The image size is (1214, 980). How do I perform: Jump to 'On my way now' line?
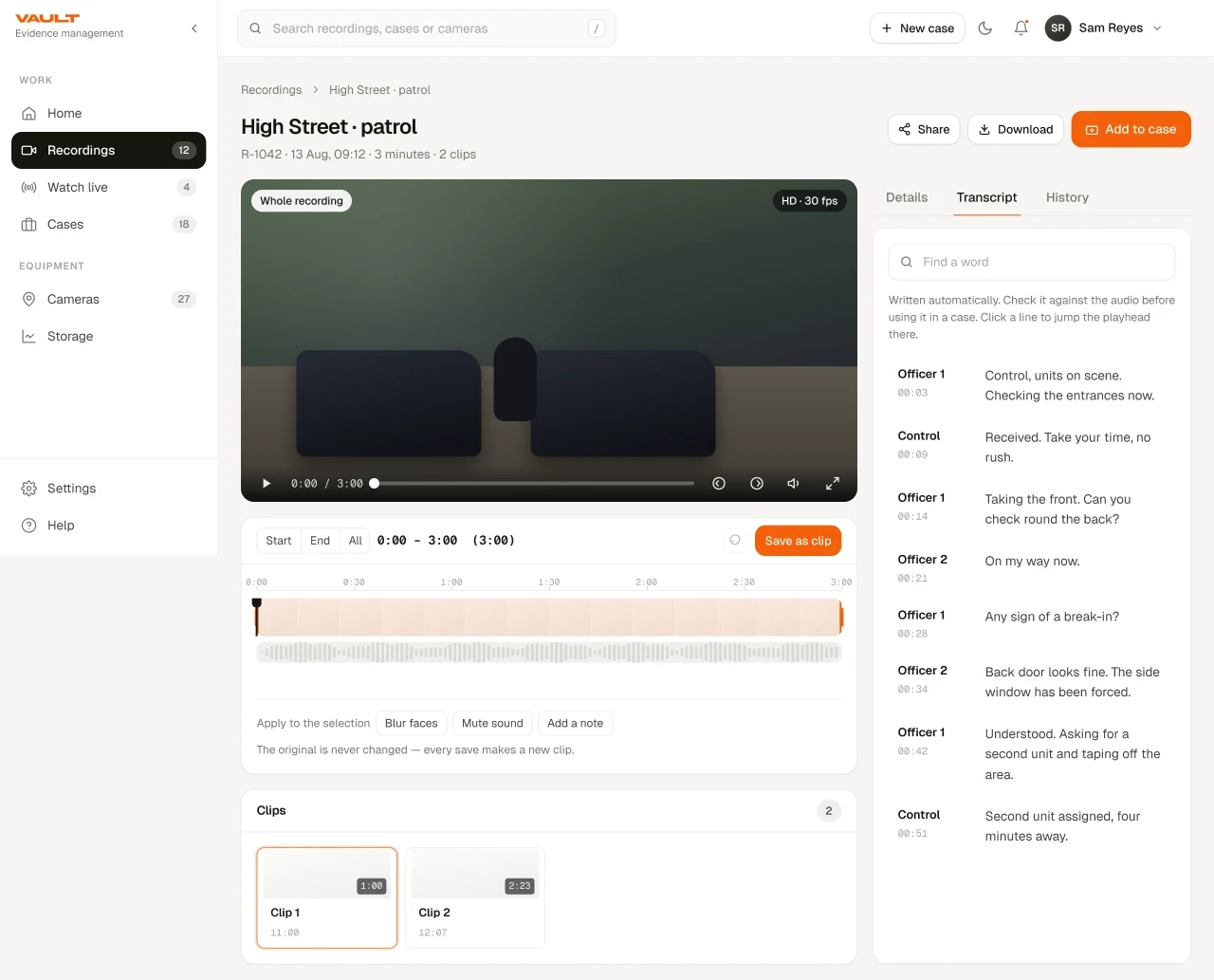pyautogui.click(x=1031, y=567)
